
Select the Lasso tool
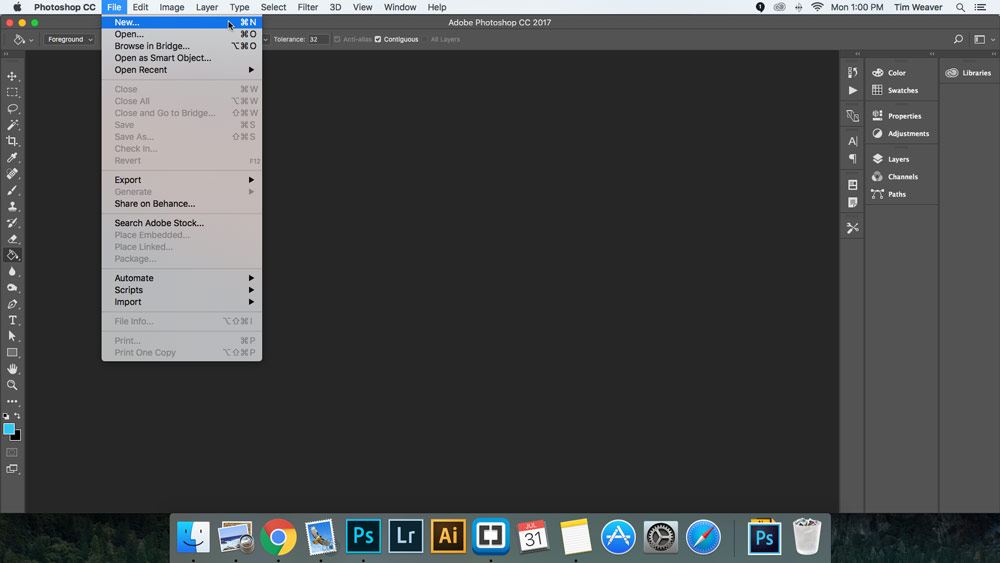click(x=12, y=108)
